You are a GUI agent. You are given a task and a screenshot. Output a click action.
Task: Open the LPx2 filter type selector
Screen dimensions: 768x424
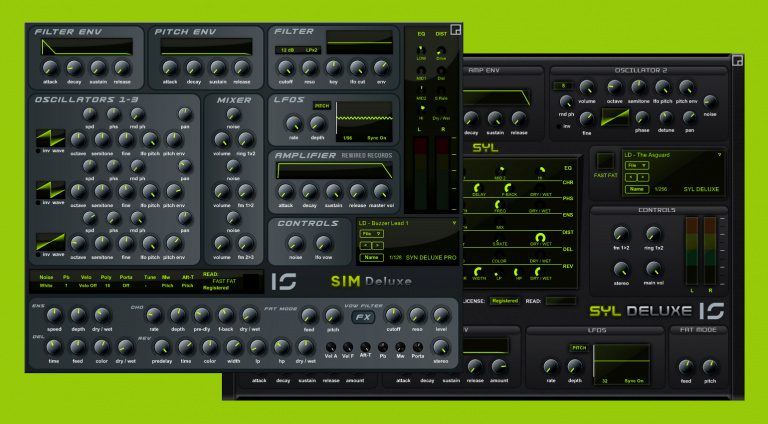point(311,50)
